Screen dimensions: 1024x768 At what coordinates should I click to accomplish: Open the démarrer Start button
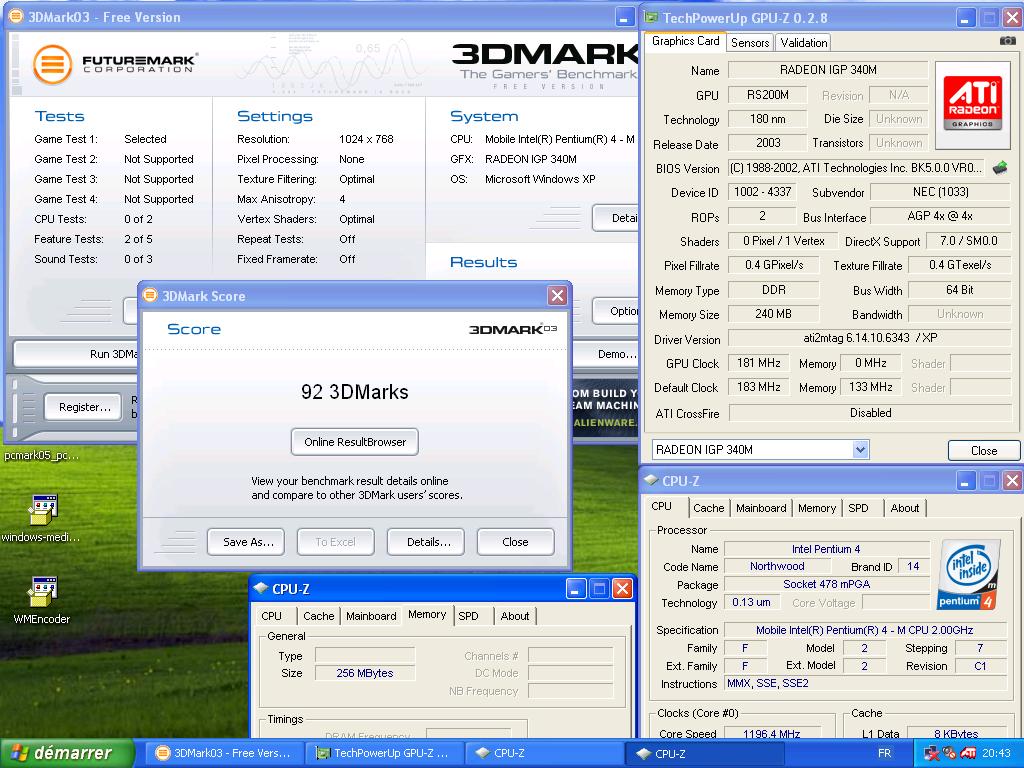[67, 753]
